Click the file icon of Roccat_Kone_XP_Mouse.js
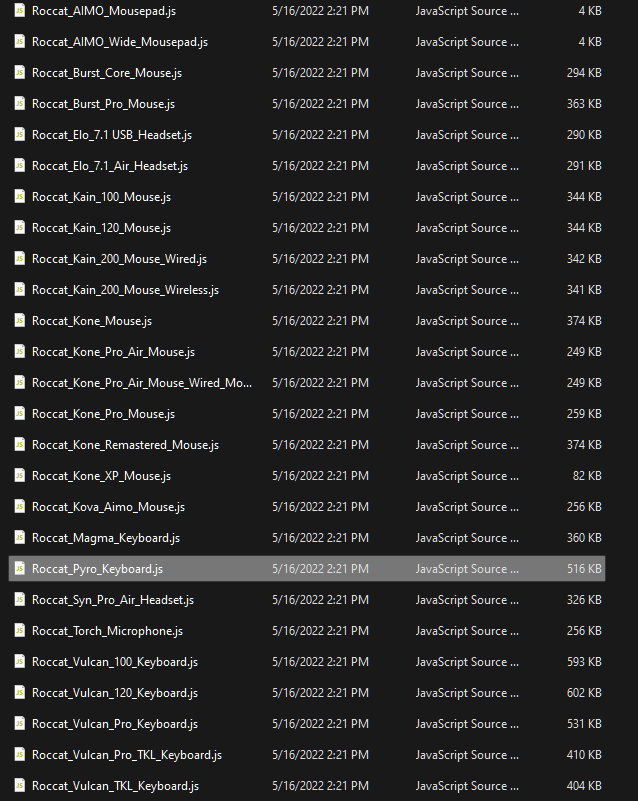 click(19, 476)
